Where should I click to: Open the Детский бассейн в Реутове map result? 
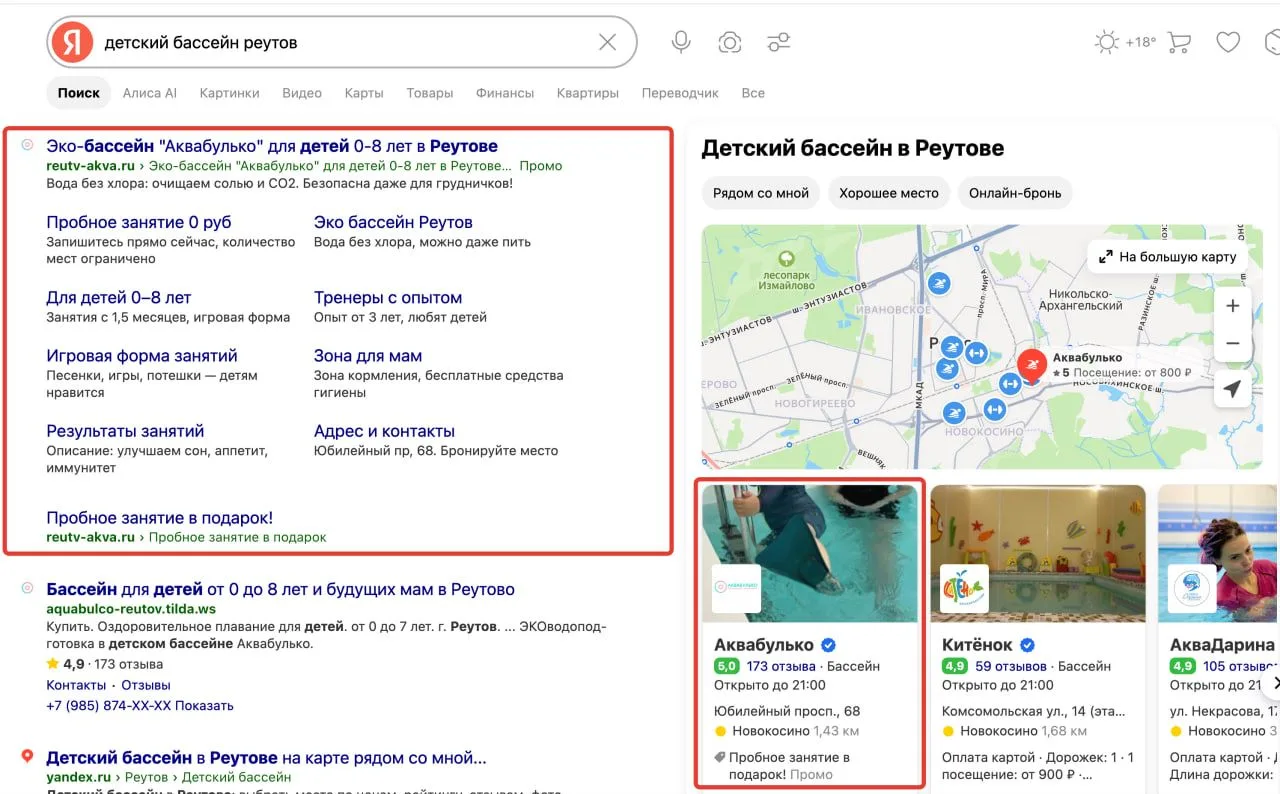tap(266, 757)
